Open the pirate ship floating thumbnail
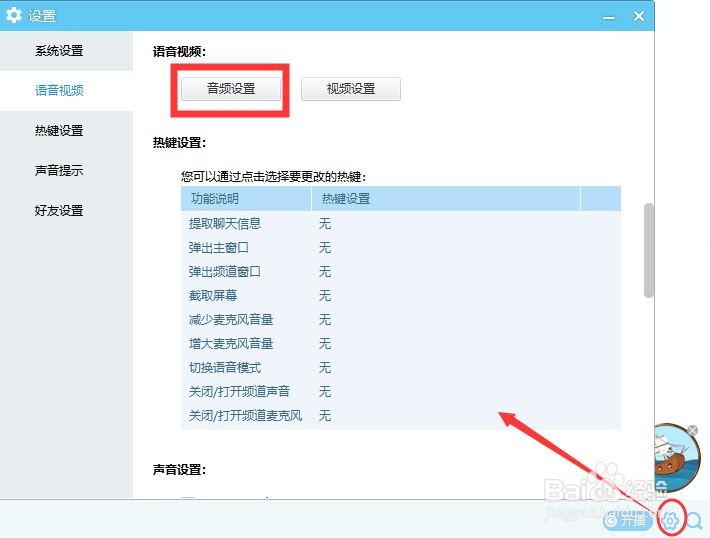 point(677,458)
